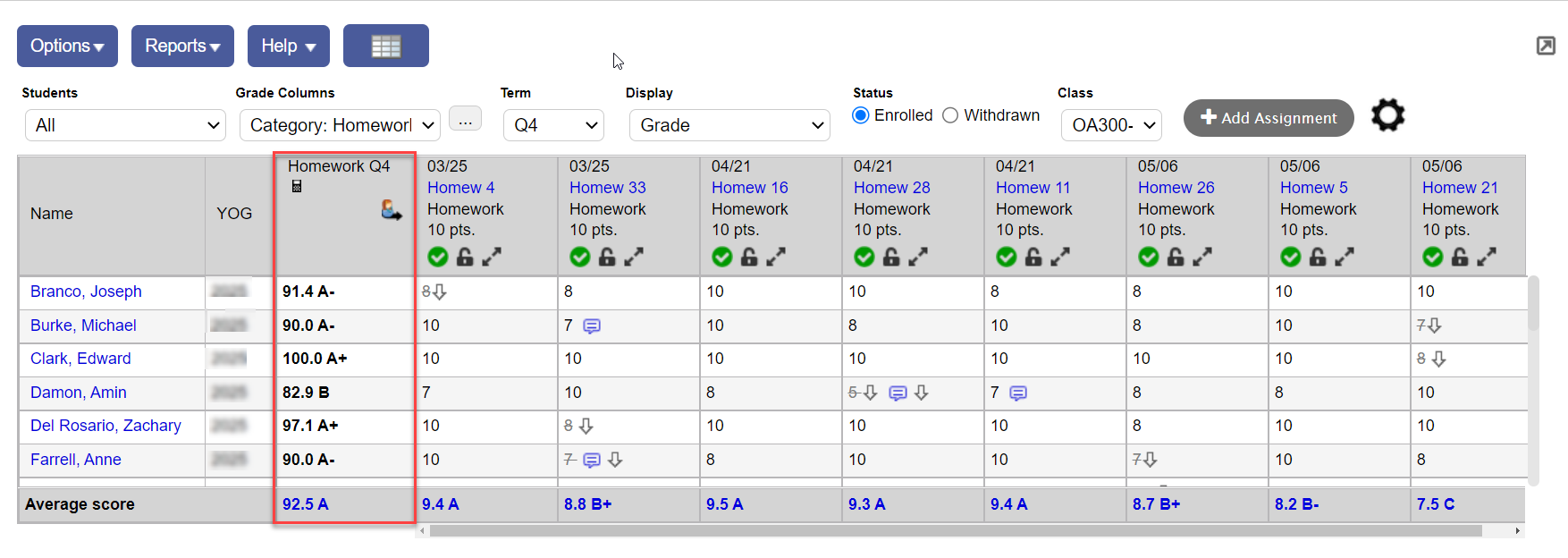Image resolution: width=1568 pixels, height=558 pixels.
Task: Toggle the lock icon under Homew 28
Action: point(891,257)
